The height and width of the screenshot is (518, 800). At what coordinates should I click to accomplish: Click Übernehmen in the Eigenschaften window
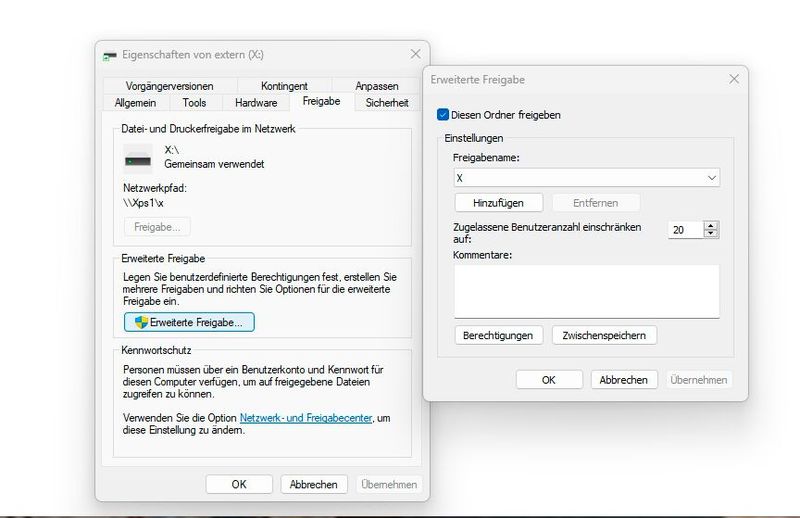(389, 484)
